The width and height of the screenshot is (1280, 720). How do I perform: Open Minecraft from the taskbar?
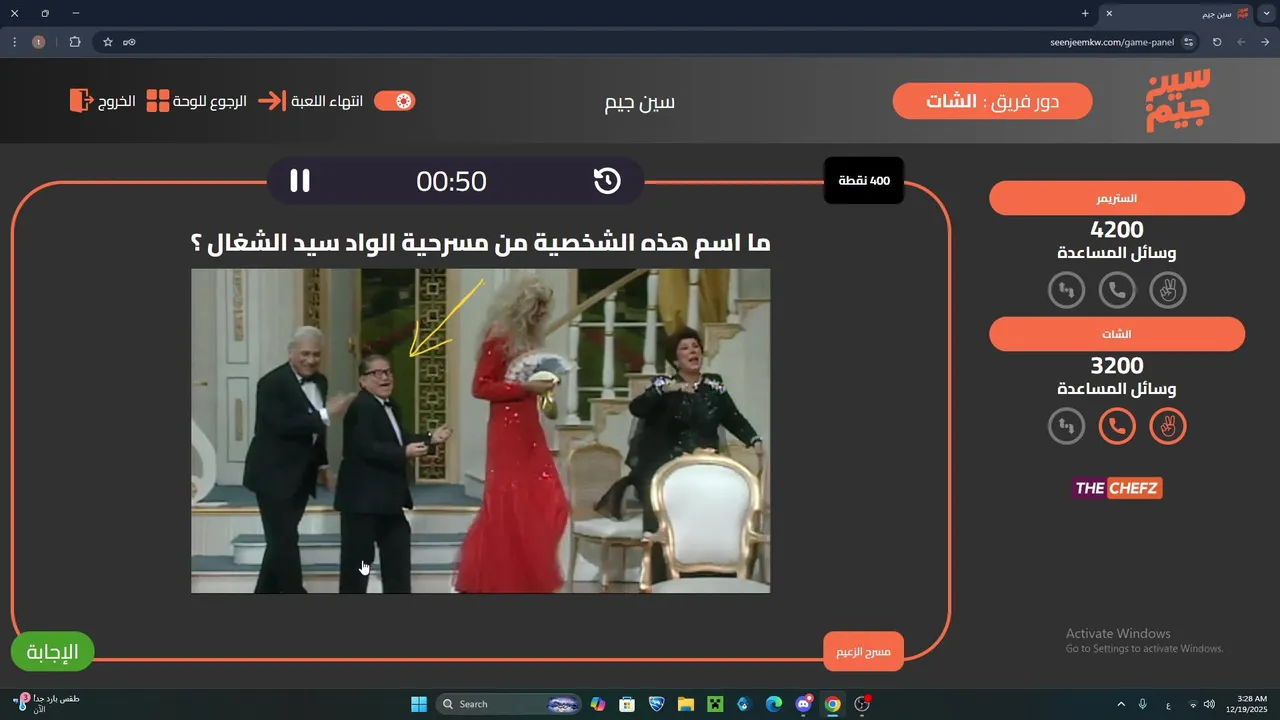pyautogui.click(x=715, y=704)
